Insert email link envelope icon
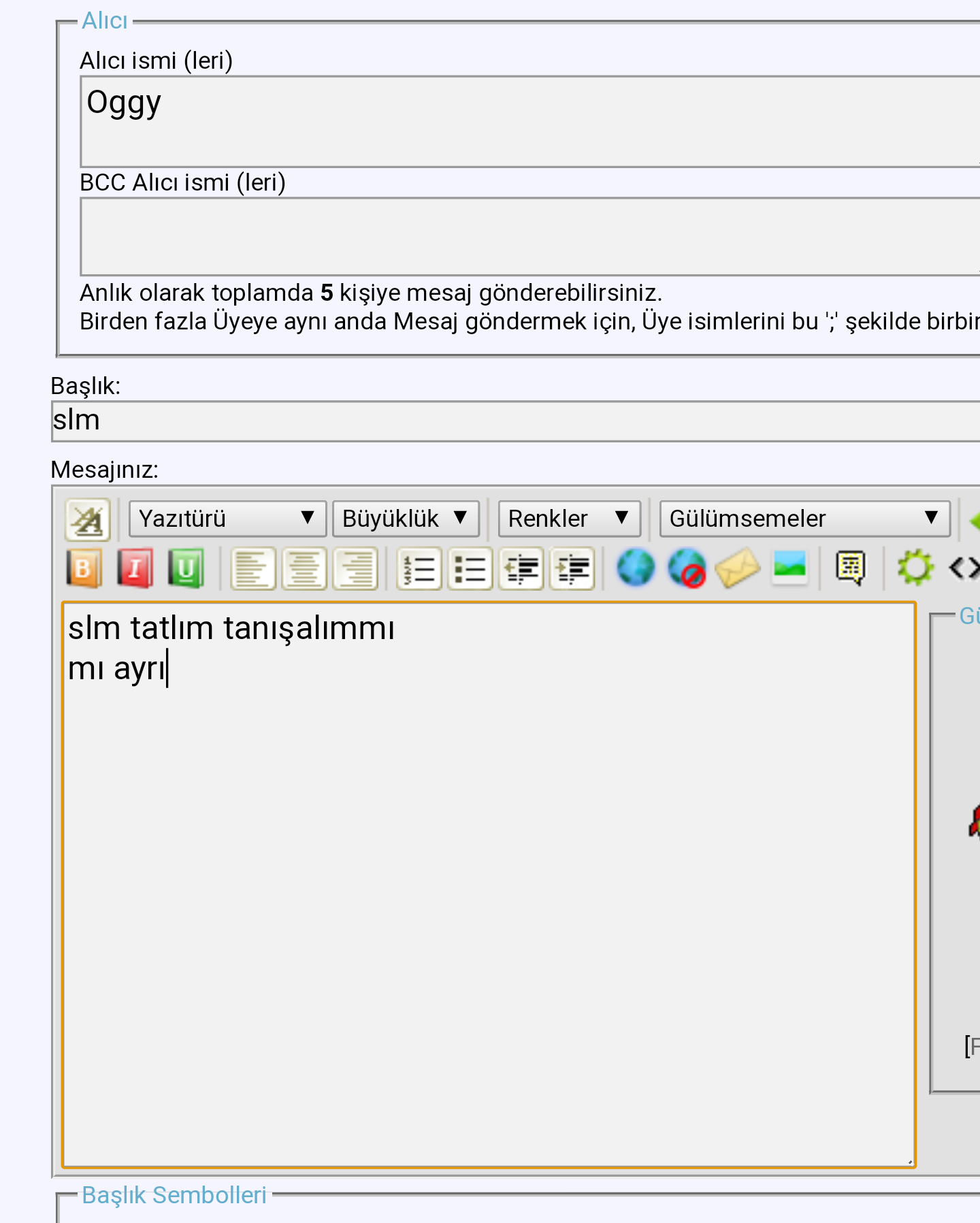The height and width of the screenshot is (1223, 980). (738, 568)
